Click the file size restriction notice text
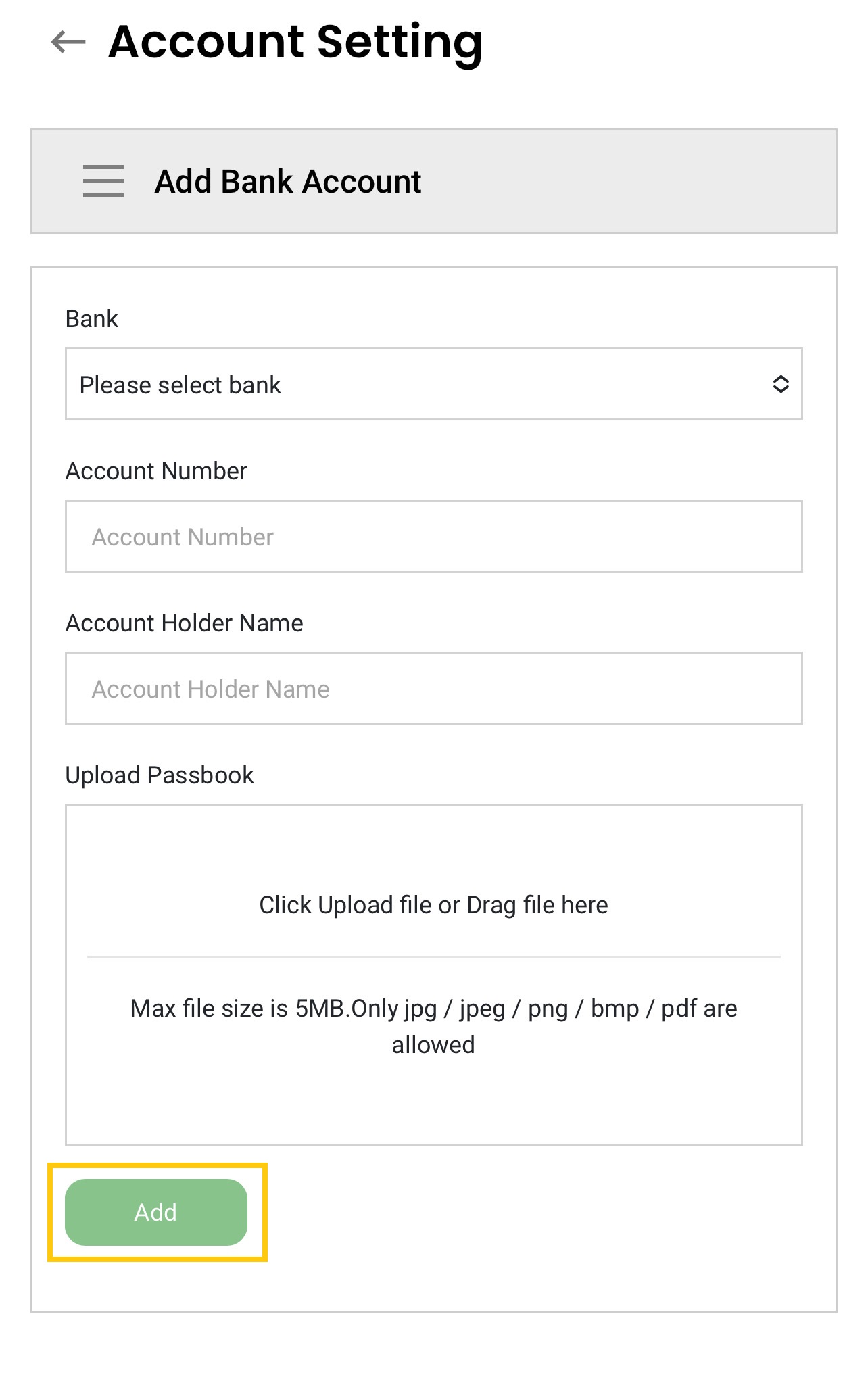The height and width of the screenshot is (1383, 868). pos(433,1025)
